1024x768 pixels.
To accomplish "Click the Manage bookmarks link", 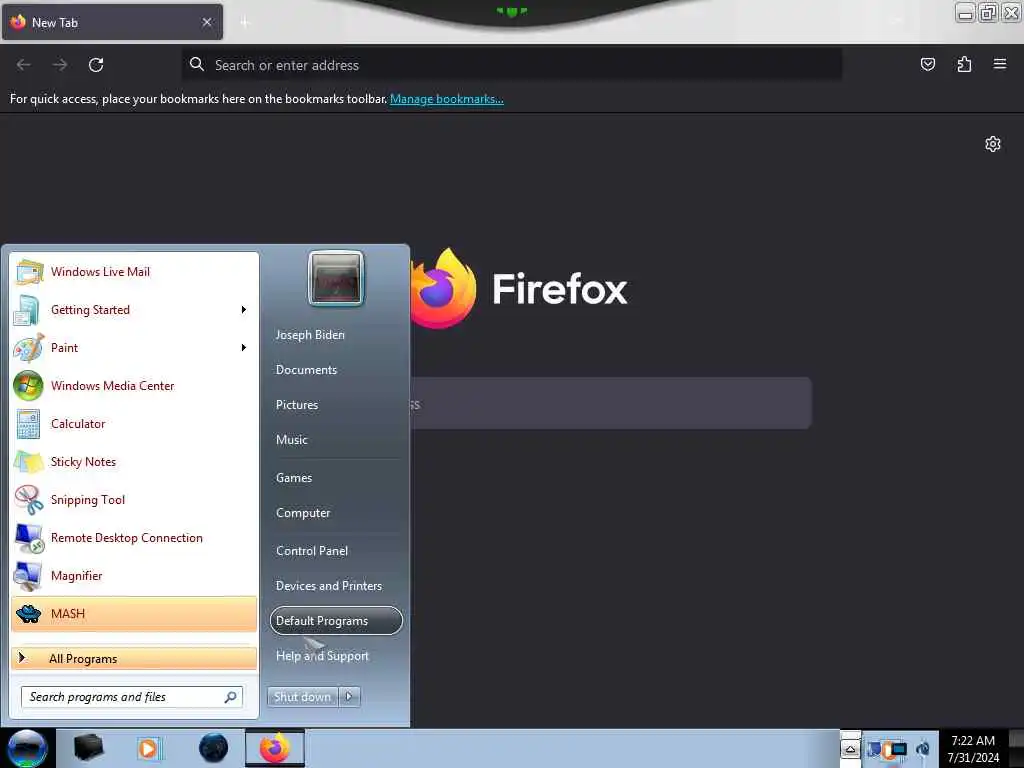I will (447, 99).
